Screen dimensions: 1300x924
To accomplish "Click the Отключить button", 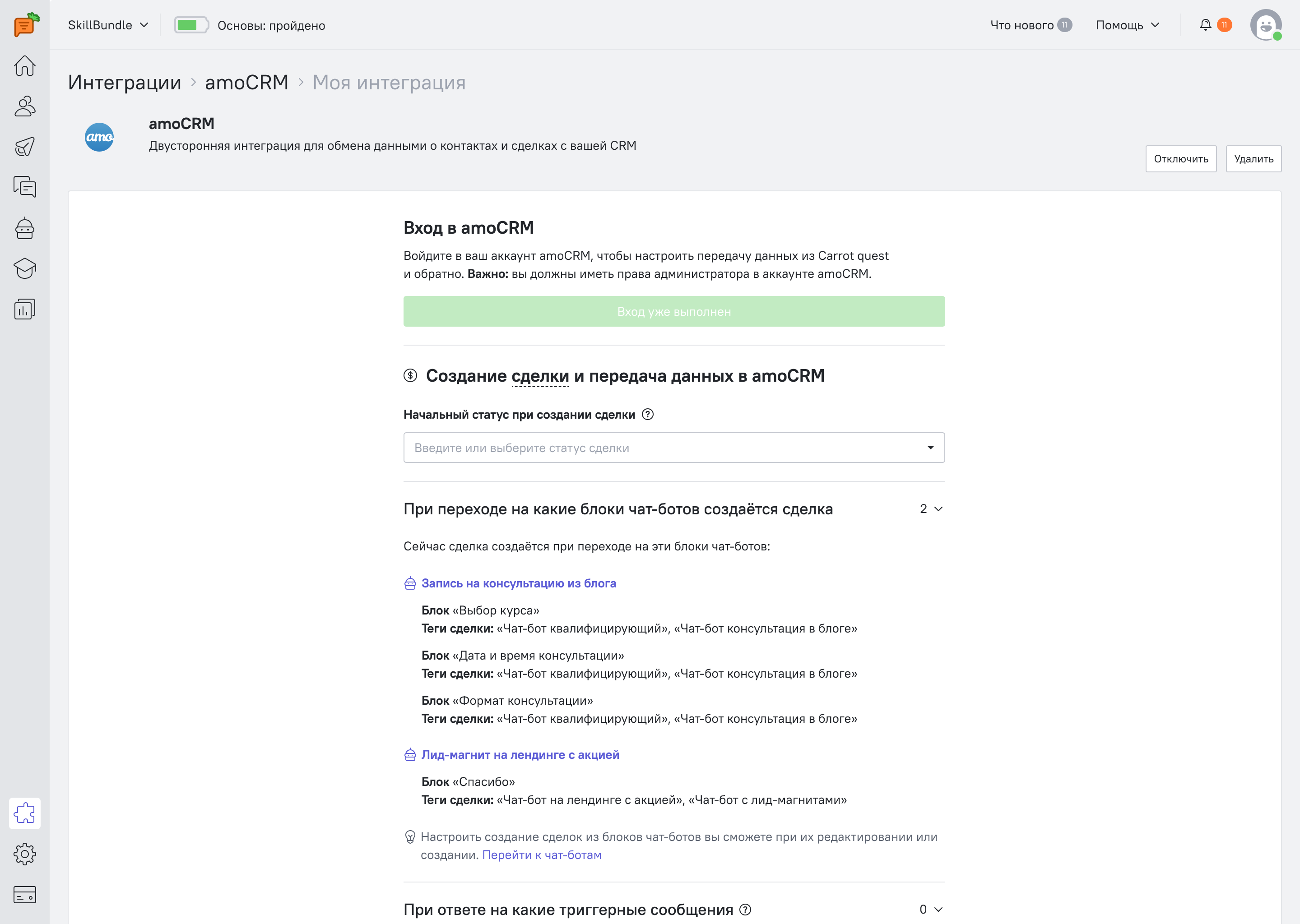I will coord(1180,159).
